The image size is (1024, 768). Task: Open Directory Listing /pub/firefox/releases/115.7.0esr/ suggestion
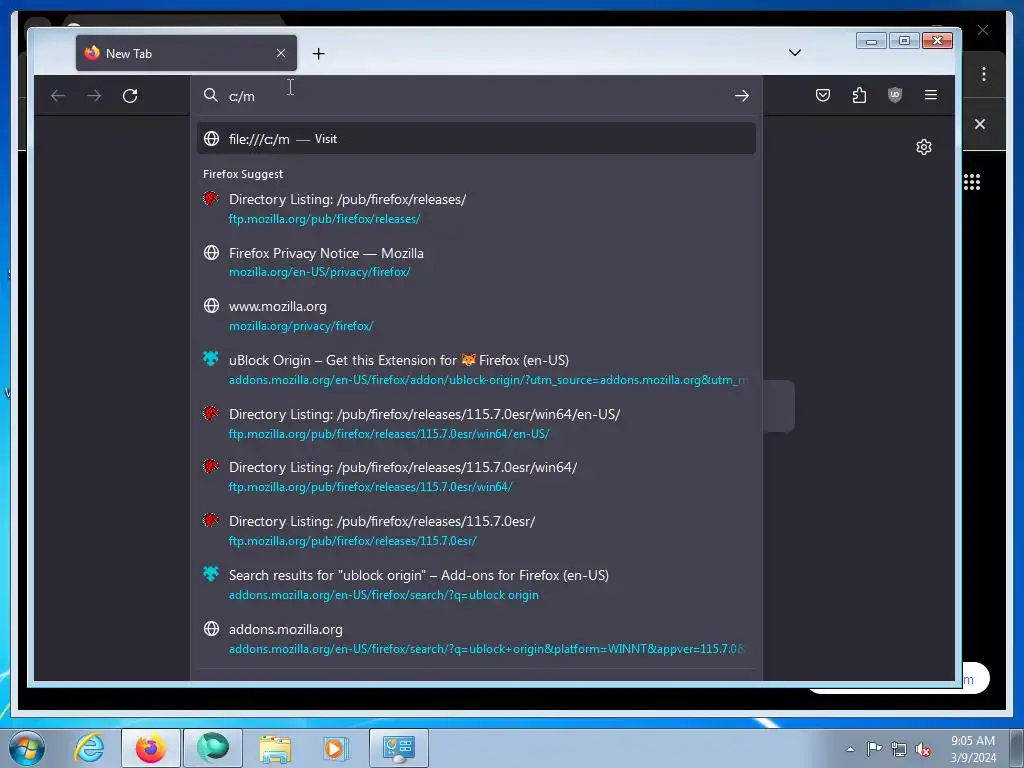click(x=476, y=530)
